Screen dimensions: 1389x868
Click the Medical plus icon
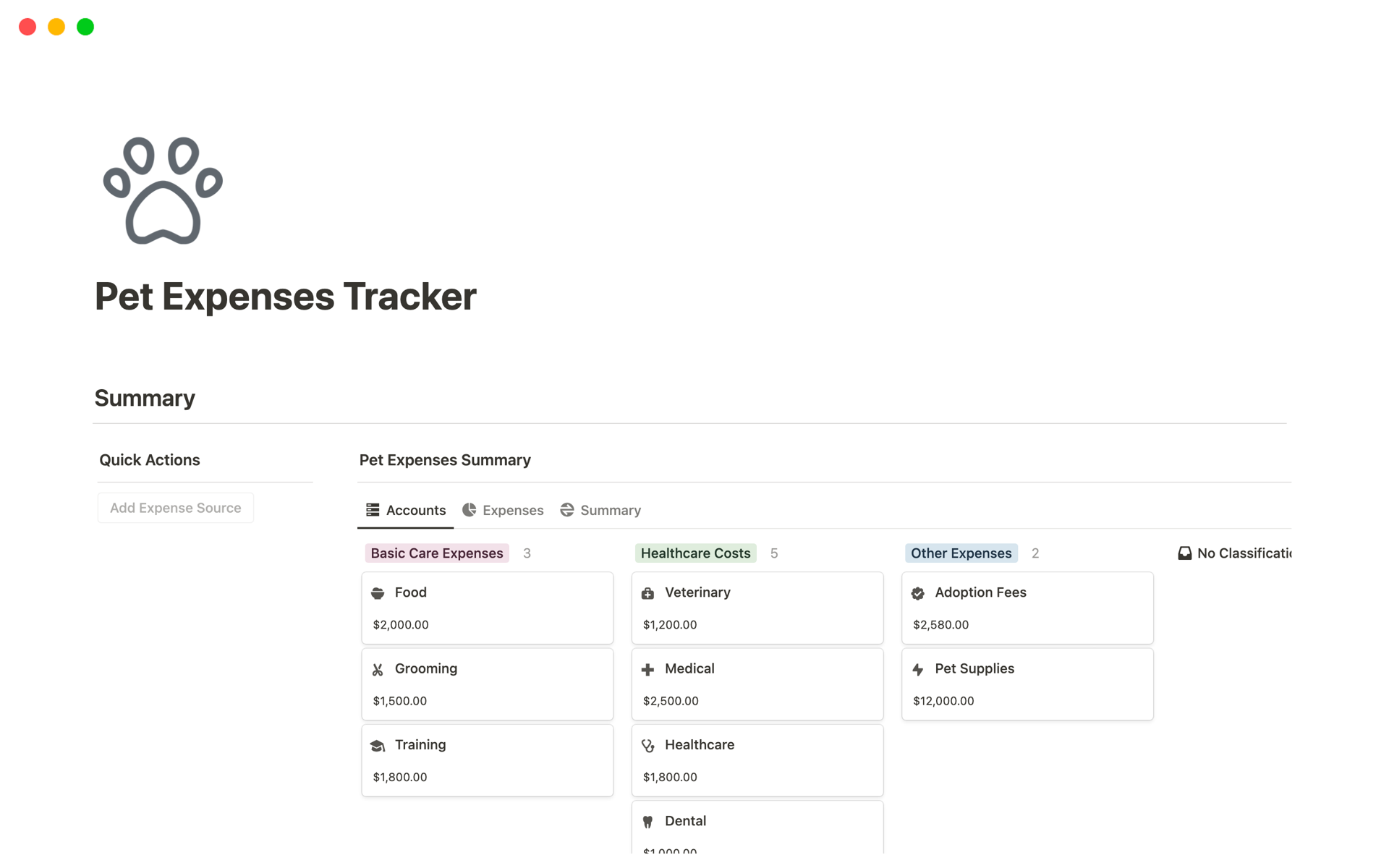point(647,670)
